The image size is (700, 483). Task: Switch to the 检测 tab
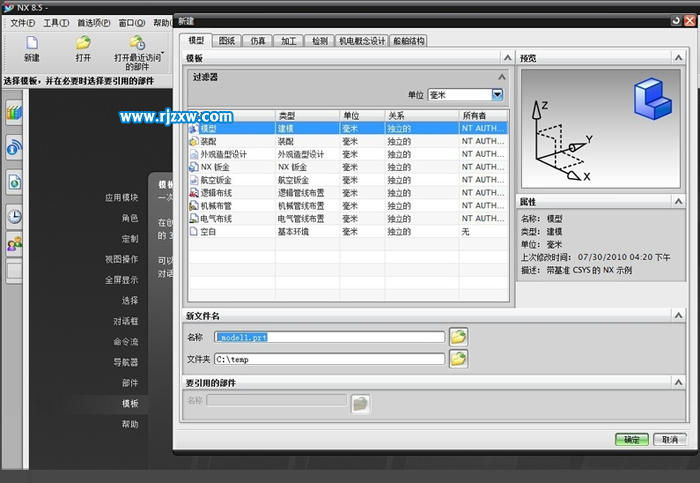[319, 41]
